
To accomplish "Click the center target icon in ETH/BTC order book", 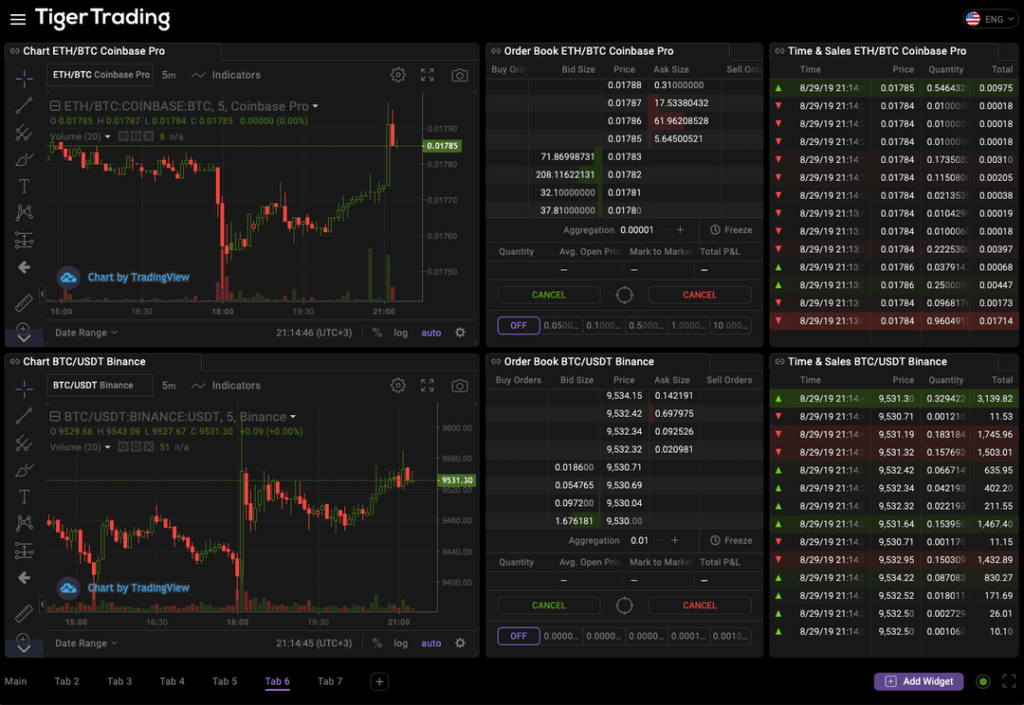I will coord(624,295).
